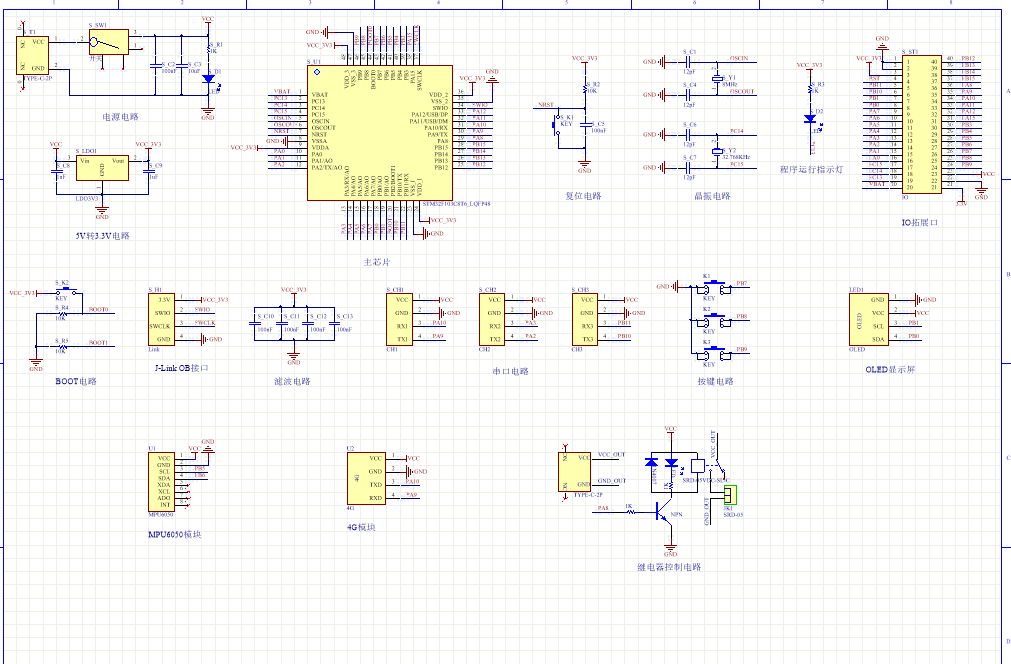1011x664 pixels.
Task: Click the S_LDO1 voltage regulator component
Action: click(101, 166)
